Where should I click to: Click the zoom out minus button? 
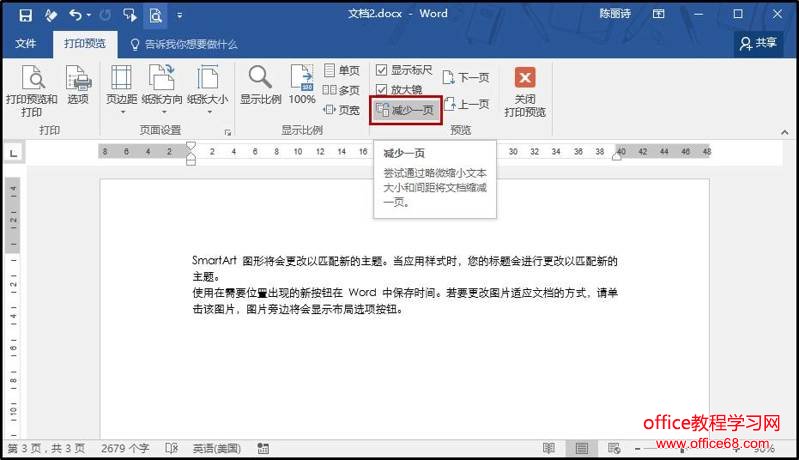point(637,449)
